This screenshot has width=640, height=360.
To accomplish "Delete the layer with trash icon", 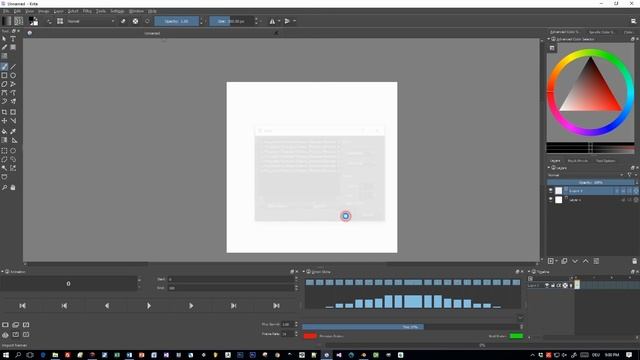I will click(x=634, y=261).
